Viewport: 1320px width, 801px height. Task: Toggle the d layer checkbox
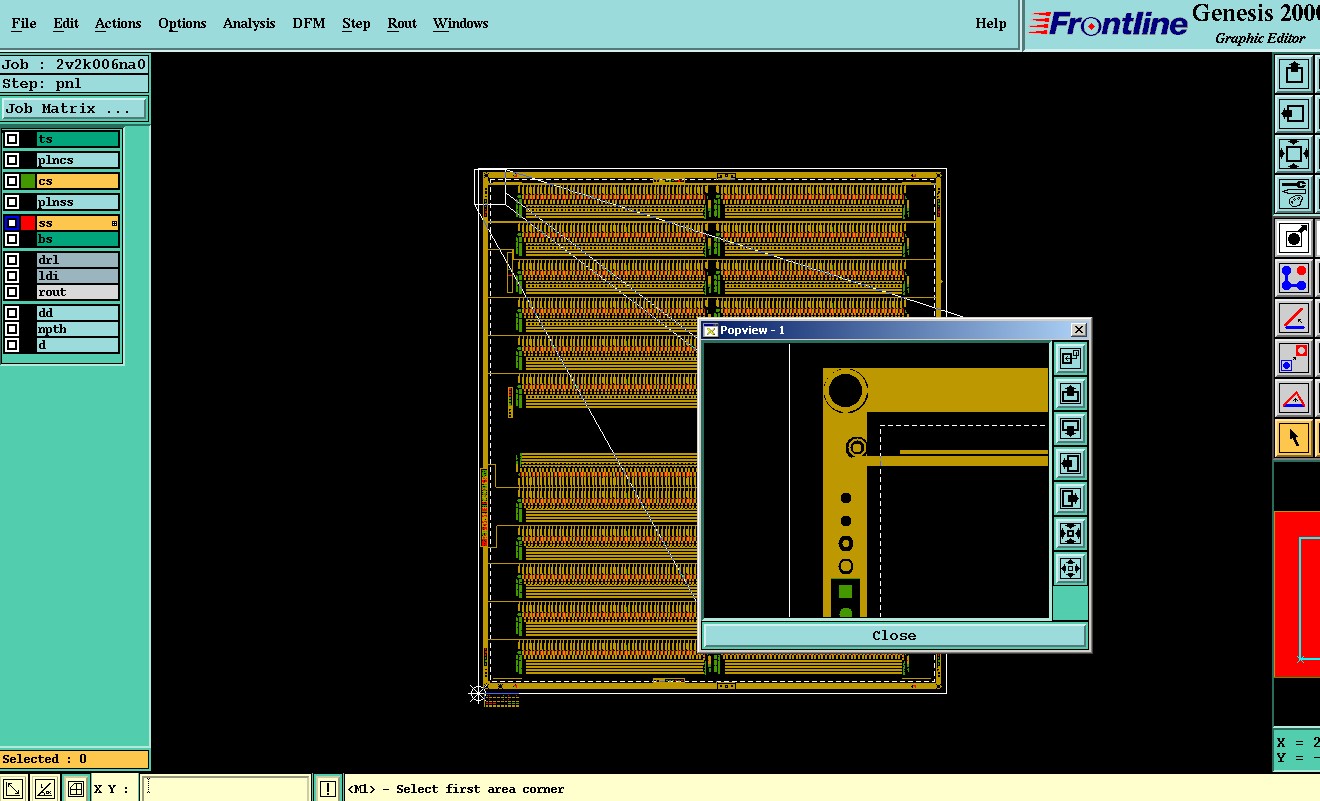point(12,345)
